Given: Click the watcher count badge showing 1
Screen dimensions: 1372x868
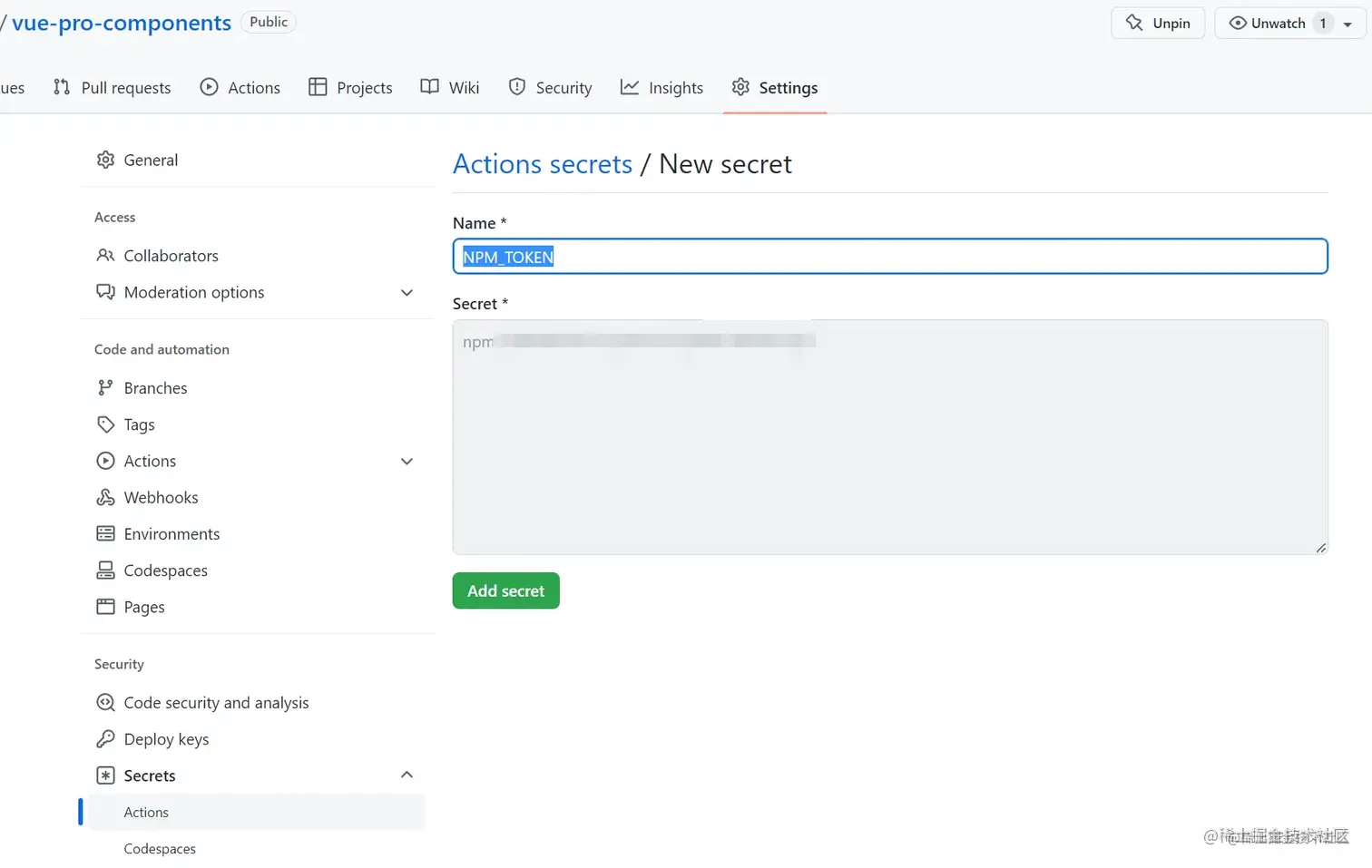Looking at the screenshot, I should pyautogui.click(x=1323, y=24).
